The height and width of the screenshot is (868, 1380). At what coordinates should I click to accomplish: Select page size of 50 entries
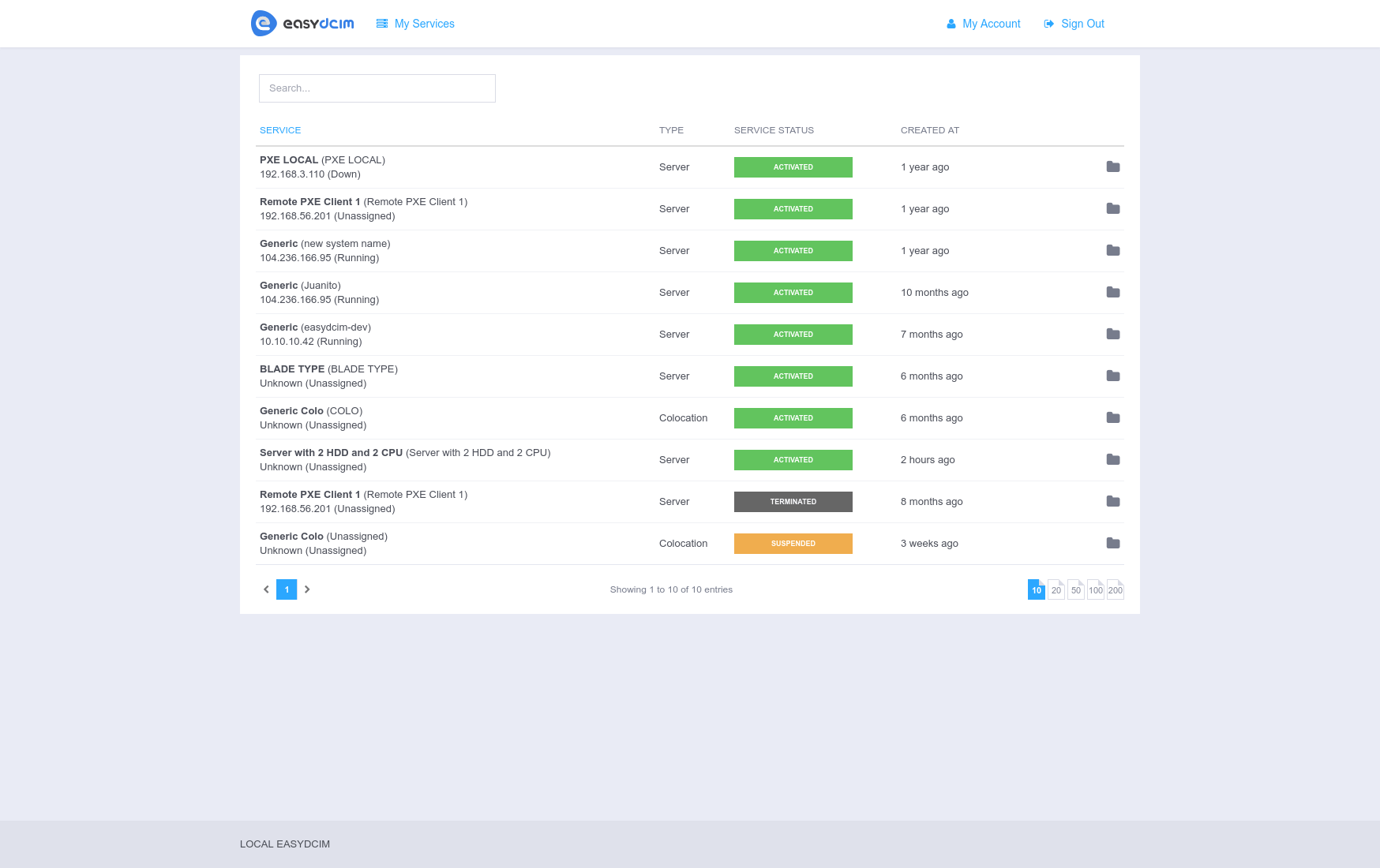pos(1075,589)
